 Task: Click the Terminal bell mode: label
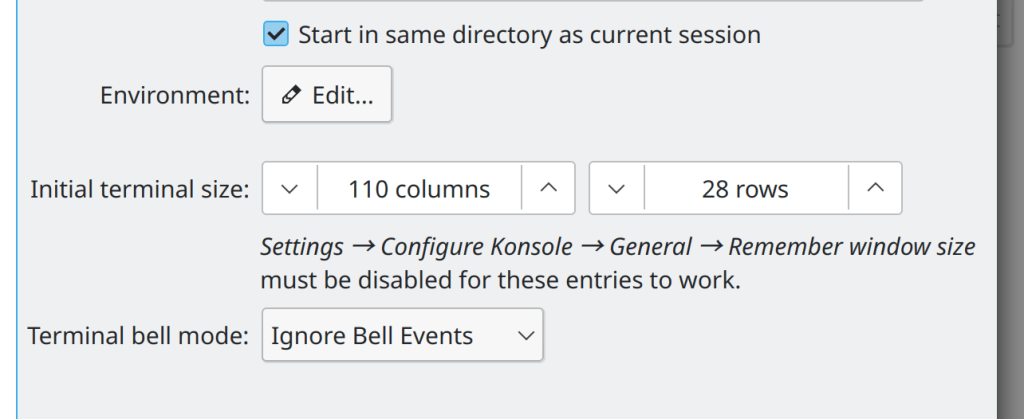[x=138, y=336]
